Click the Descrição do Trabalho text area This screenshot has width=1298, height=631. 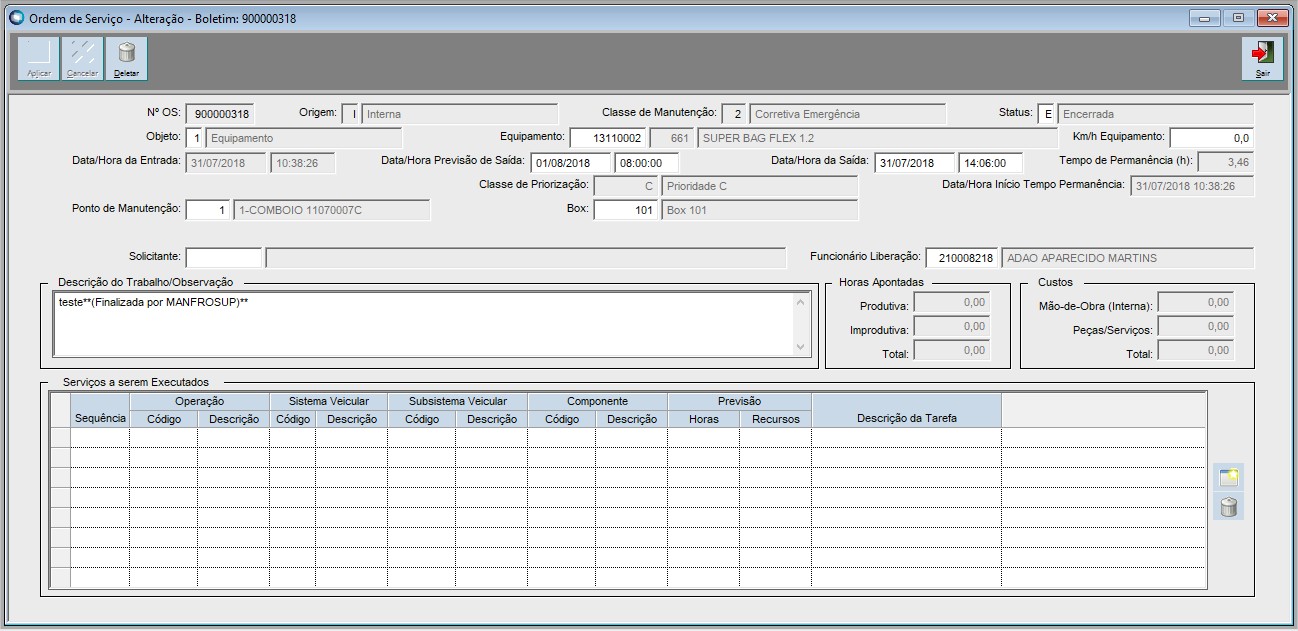point(424,324)
